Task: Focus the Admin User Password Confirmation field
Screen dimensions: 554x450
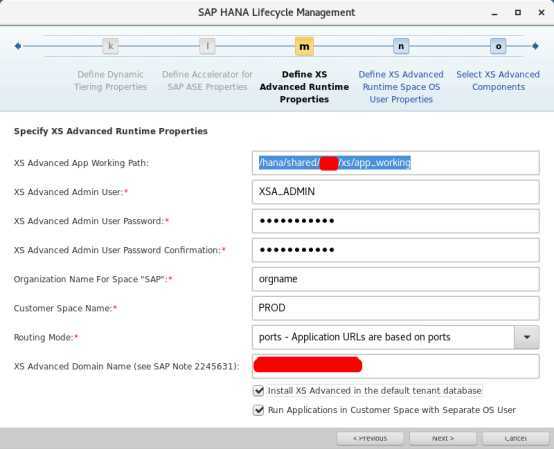Action: (396, 250)
